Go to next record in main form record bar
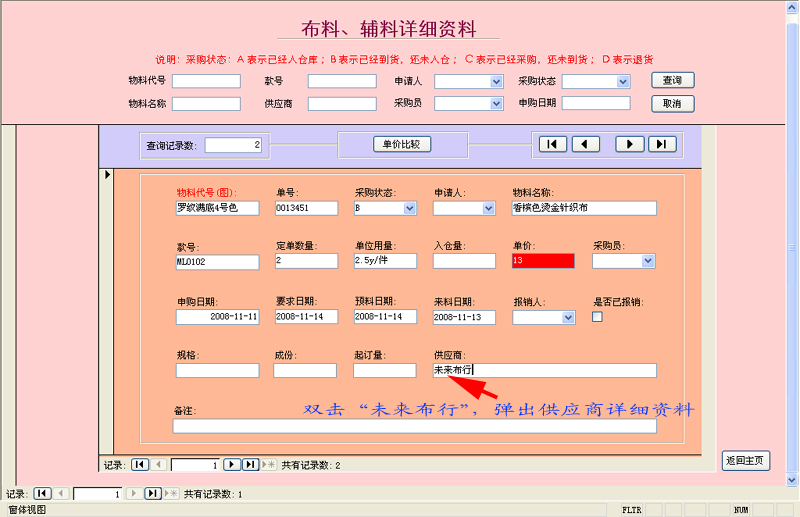The width and height of the screenshot is (800, 517). pyautogui.click(x=134, y=494)
